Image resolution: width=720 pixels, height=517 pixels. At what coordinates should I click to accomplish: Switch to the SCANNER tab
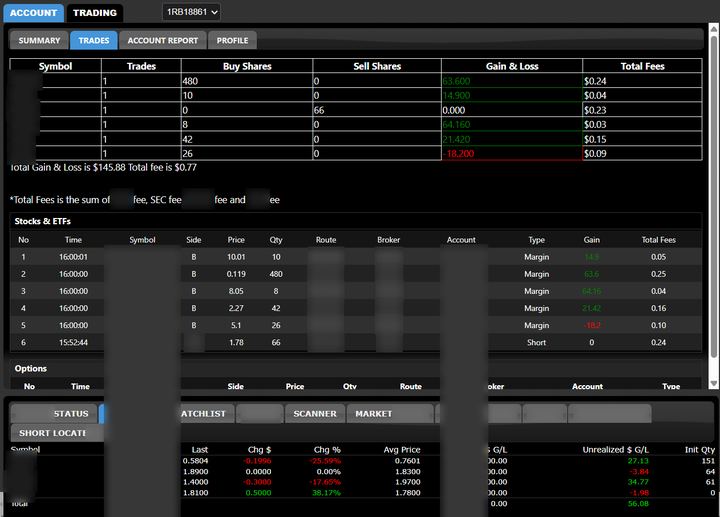315,414
